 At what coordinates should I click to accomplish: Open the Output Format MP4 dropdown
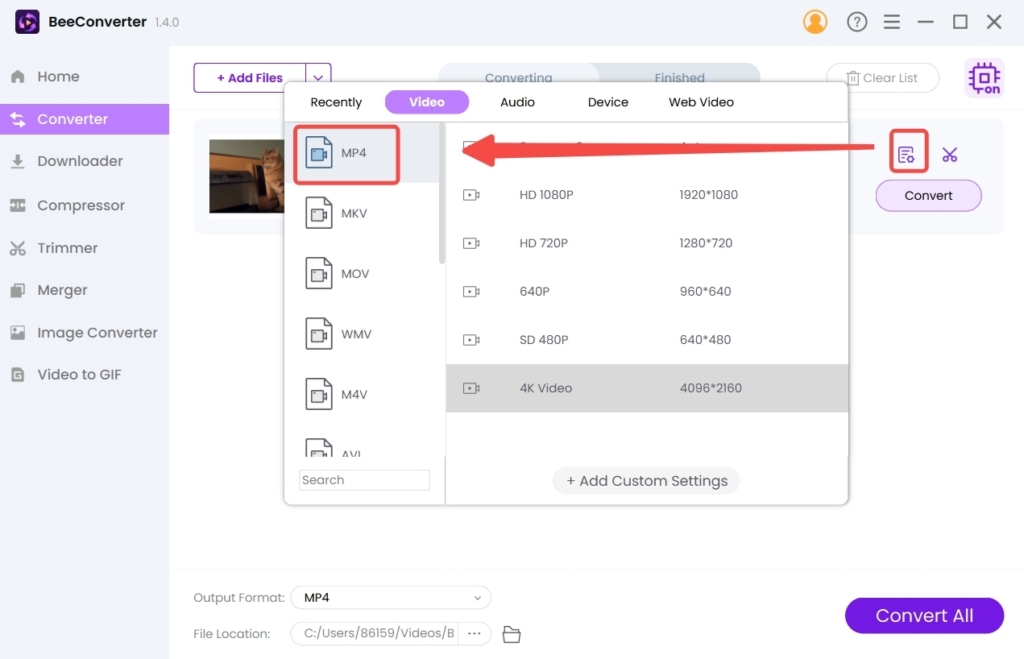(390, 597)
